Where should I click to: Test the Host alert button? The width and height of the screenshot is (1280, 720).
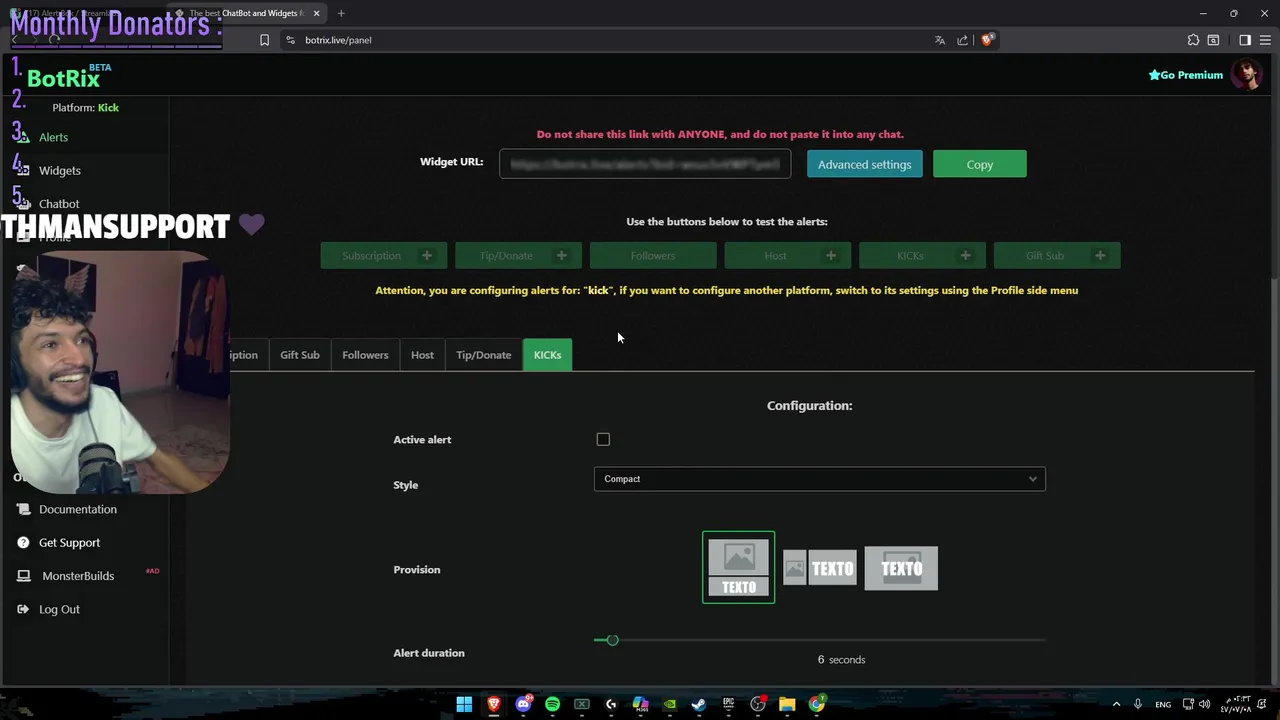[x=788, y=256]
